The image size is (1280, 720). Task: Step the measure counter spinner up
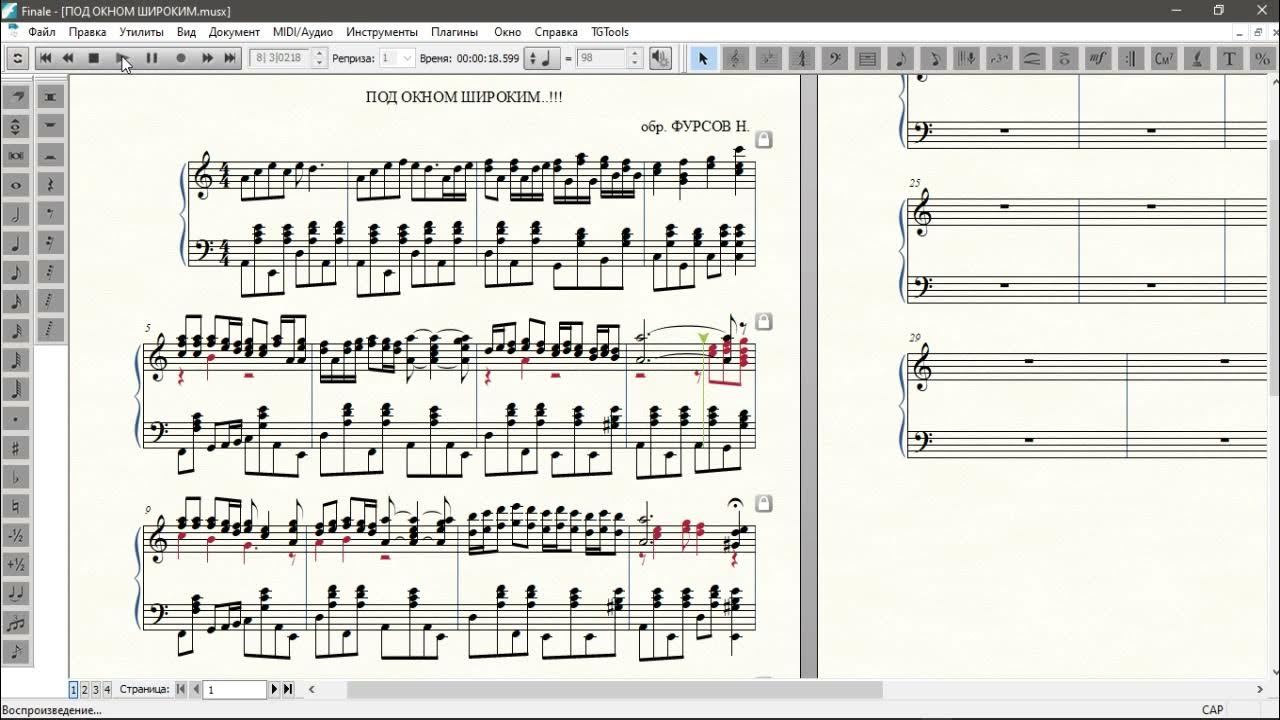320,53
